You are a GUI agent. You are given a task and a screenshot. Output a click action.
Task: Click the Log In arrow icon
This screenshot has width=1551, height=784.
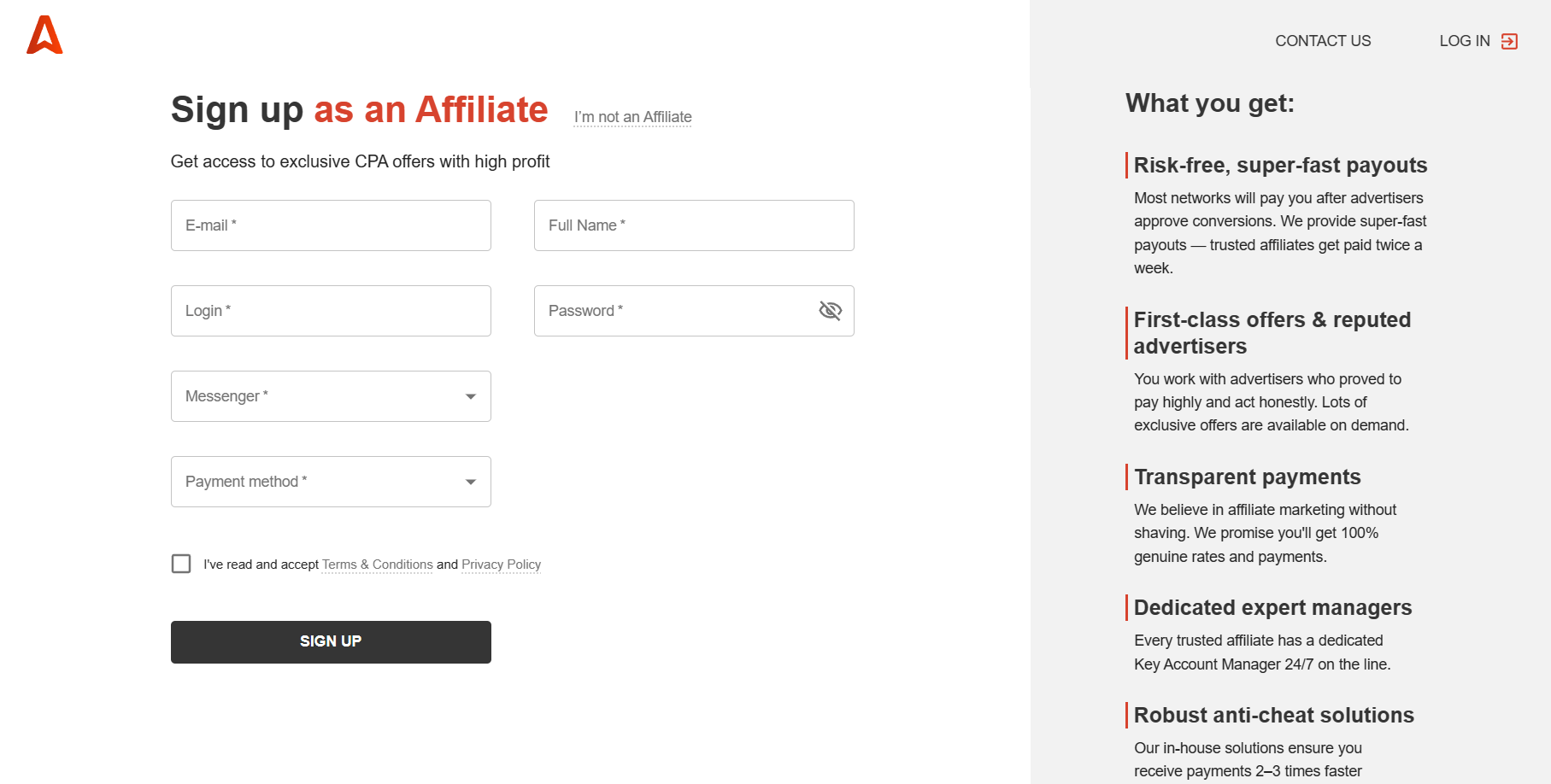1509,40
